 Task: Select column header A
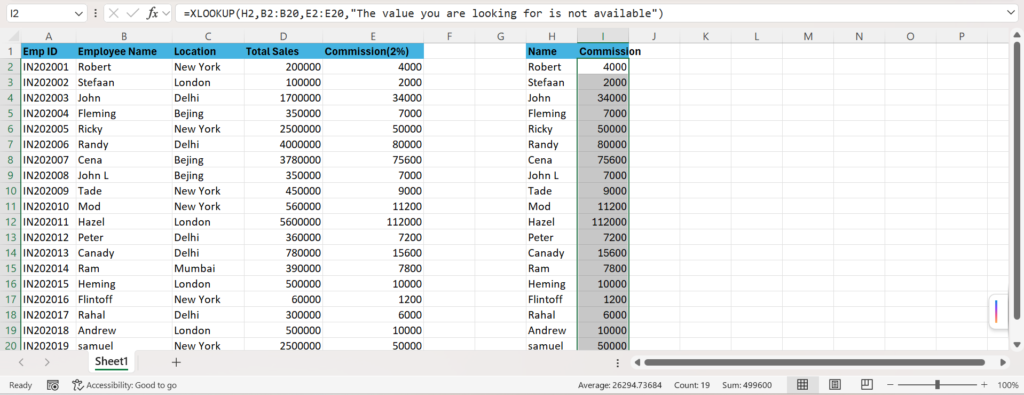click(48, 37)
